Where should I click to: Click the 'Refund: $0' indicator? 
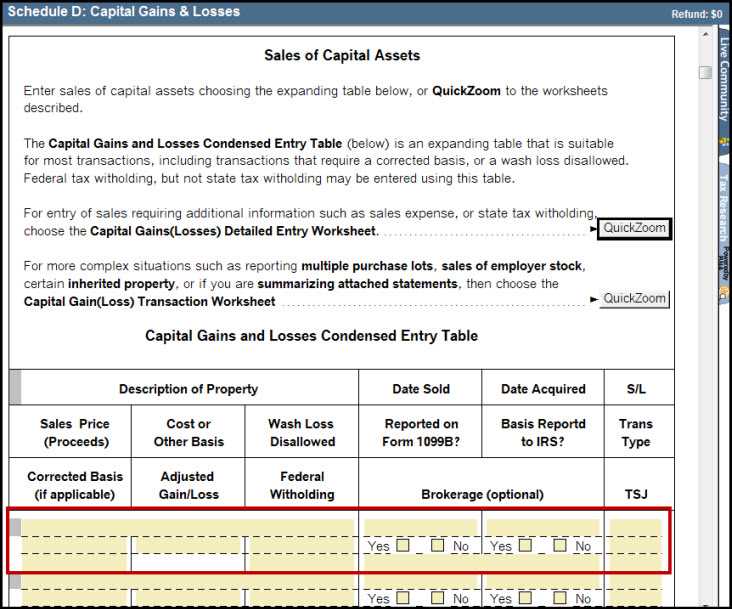tap(697, 14)
